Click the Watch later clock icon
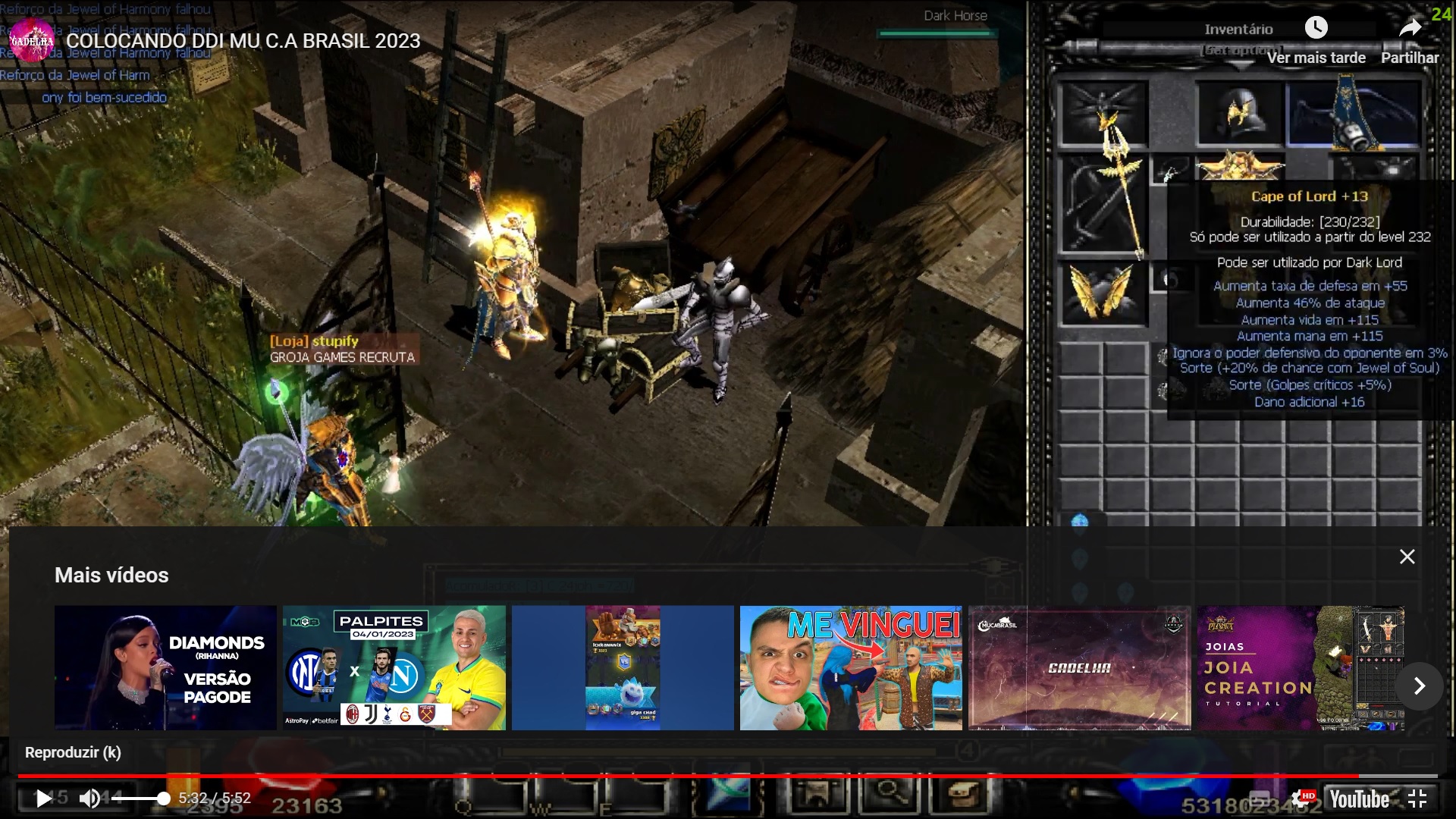The height and width of the screenshot is (819, 1456). click(1316, 28)
